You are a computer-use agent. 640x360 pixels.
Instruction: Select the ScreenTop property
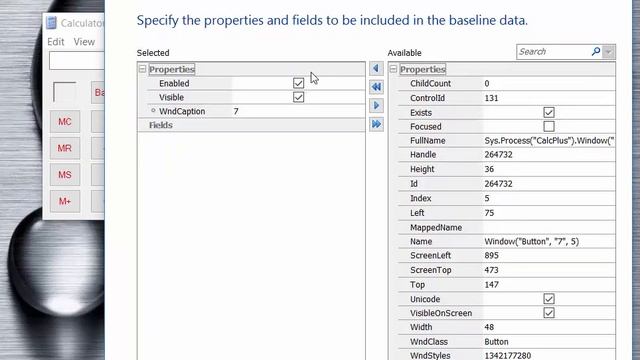click(x=431, y=270)
